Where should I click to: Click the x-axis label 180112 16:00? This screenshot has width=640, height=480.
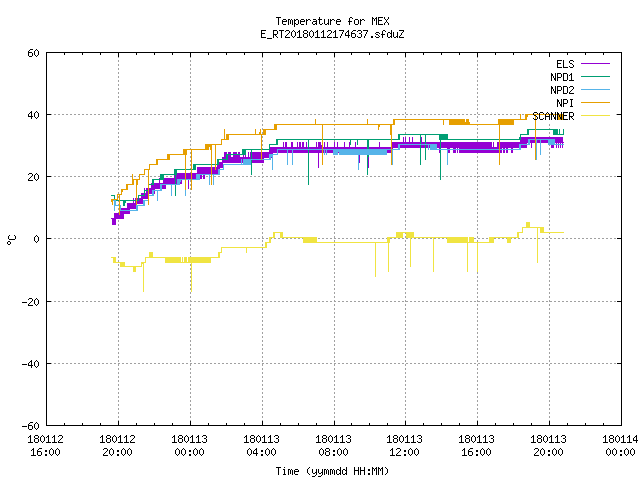pos(45,446)
